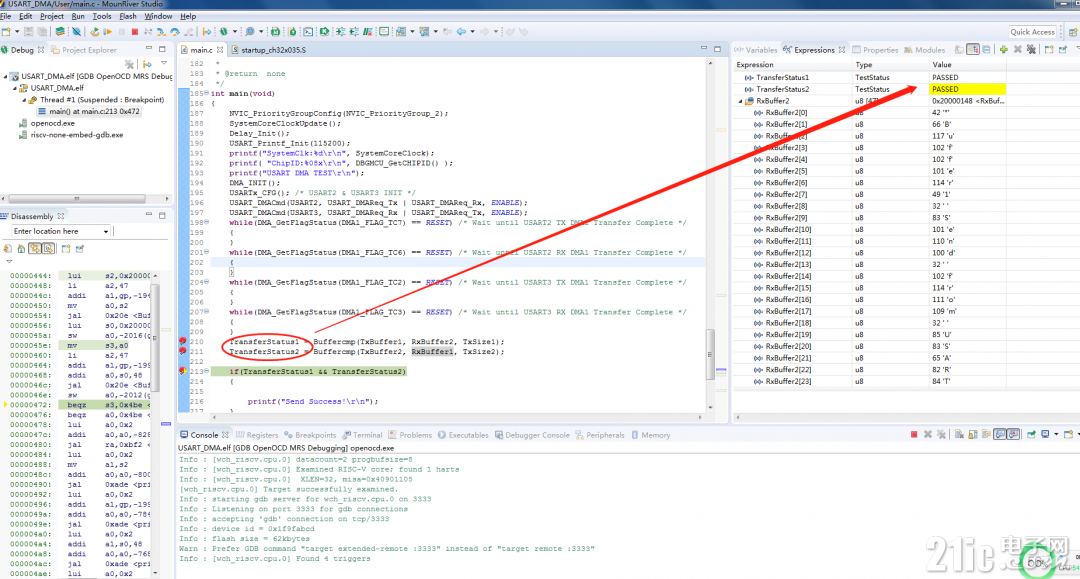Open the Flash menu
Screen dimensions: 1080x579
pos(128,16)
